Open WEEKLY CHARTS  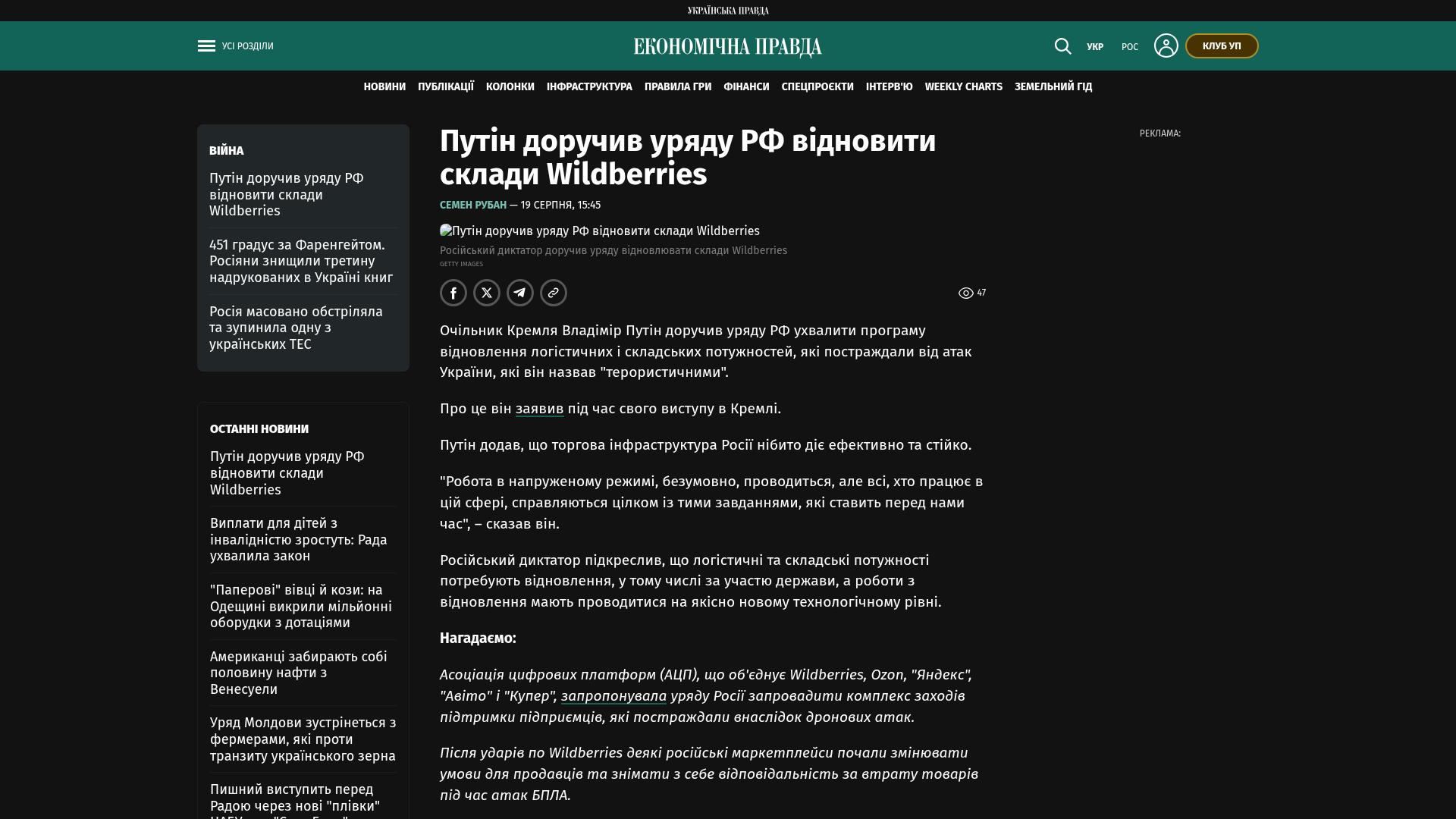coord(964,87)
